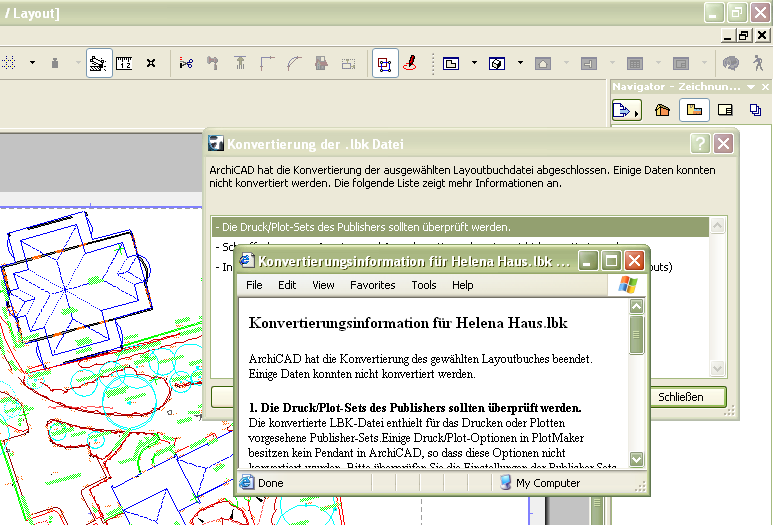Switch to Navigator View Map folder icon
This screenshot has height=525, width=773.
(x=694, y=110)
